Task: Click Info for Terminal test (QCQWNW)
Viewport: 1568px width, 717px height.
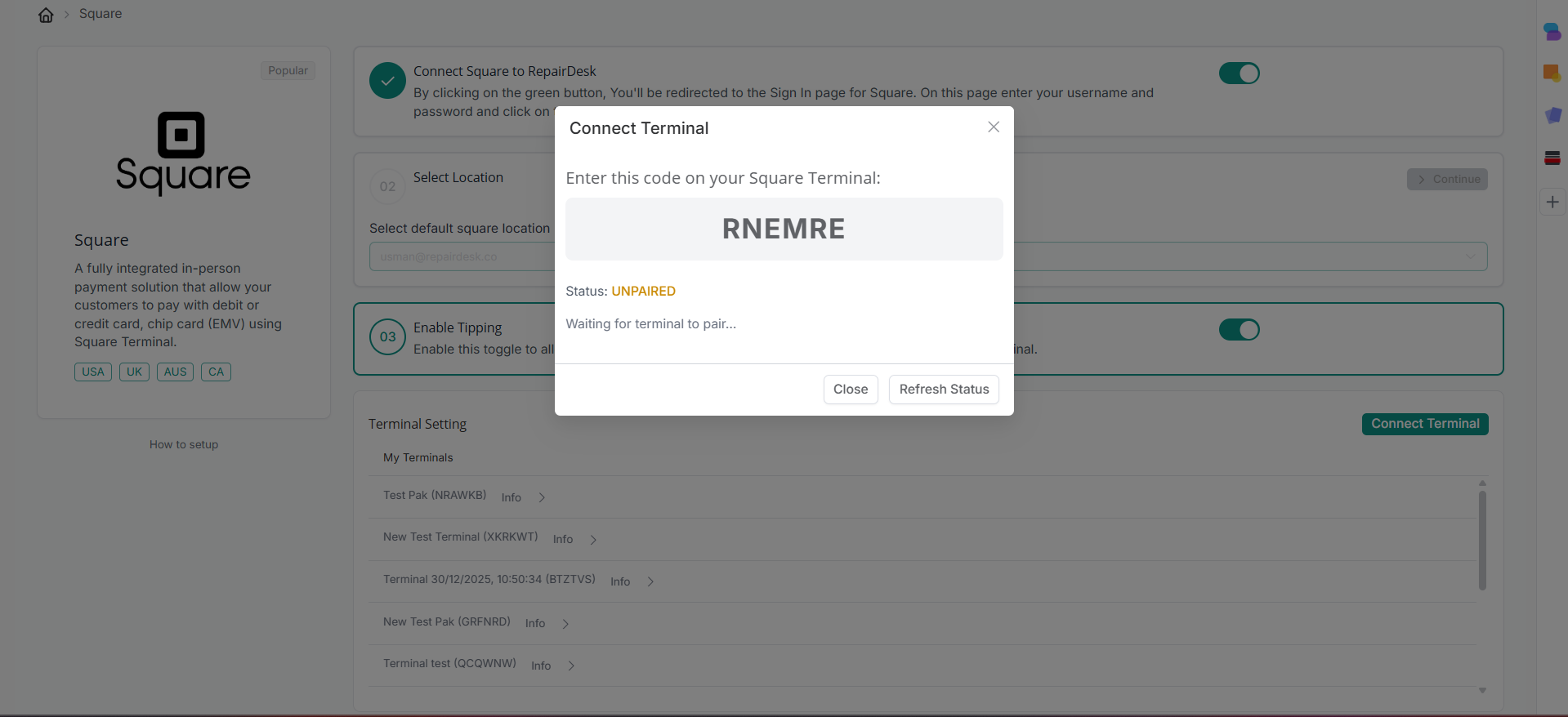Action: pyautogui.click(x=541, y=666)
